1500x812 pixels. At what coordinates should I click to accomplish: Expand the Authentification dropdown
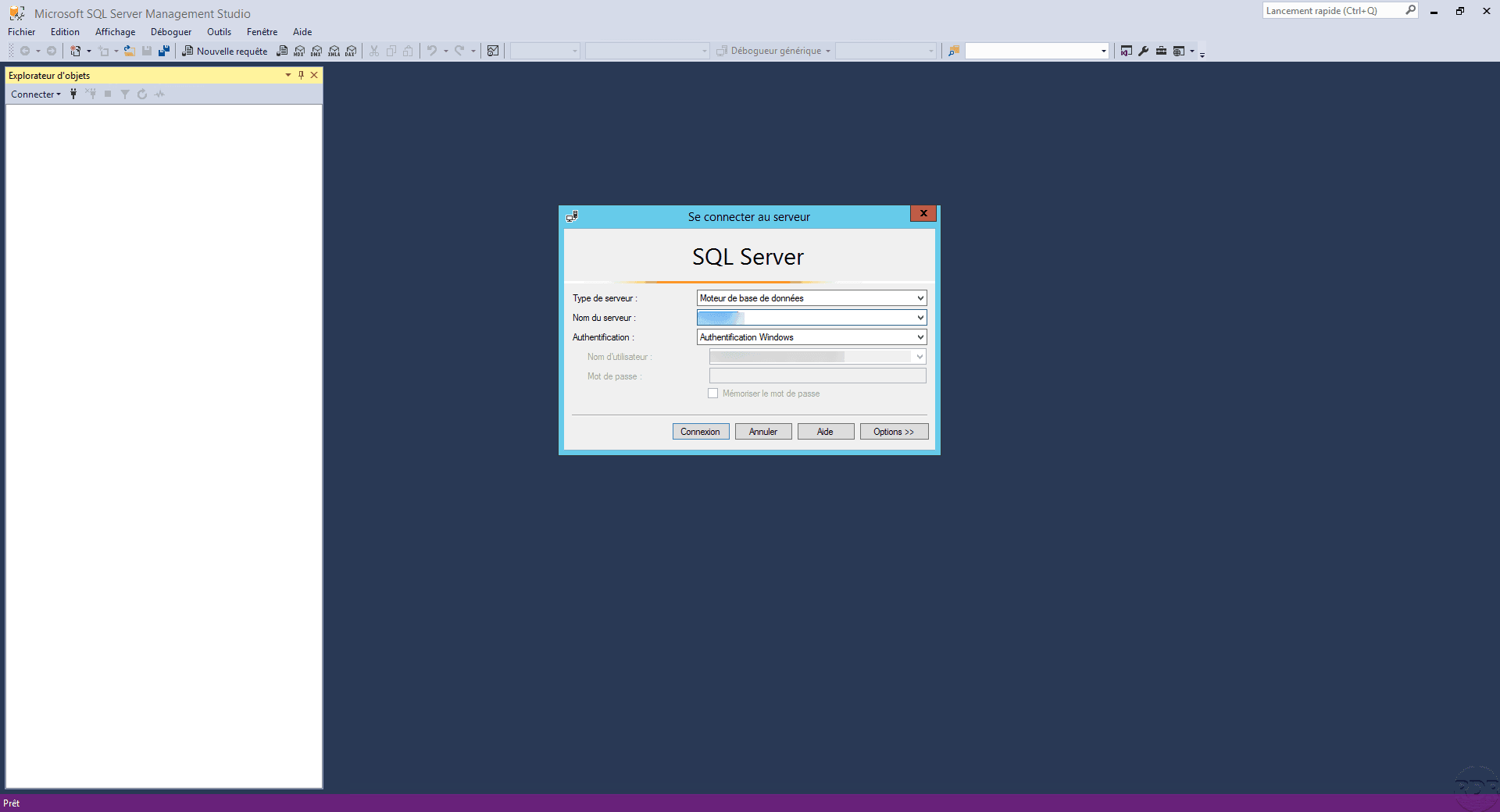pos(920,337)
